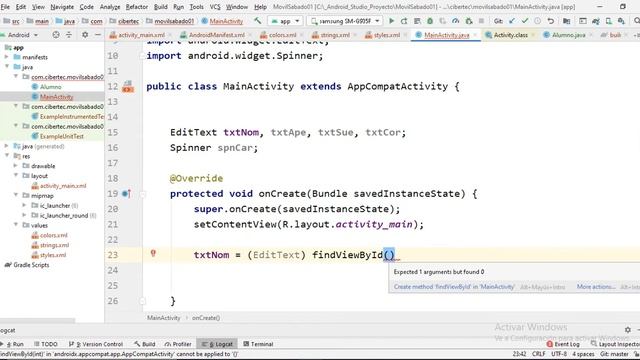Click the Git Rollback undo arrow icon
640x360 pixels.
(551, 21)
